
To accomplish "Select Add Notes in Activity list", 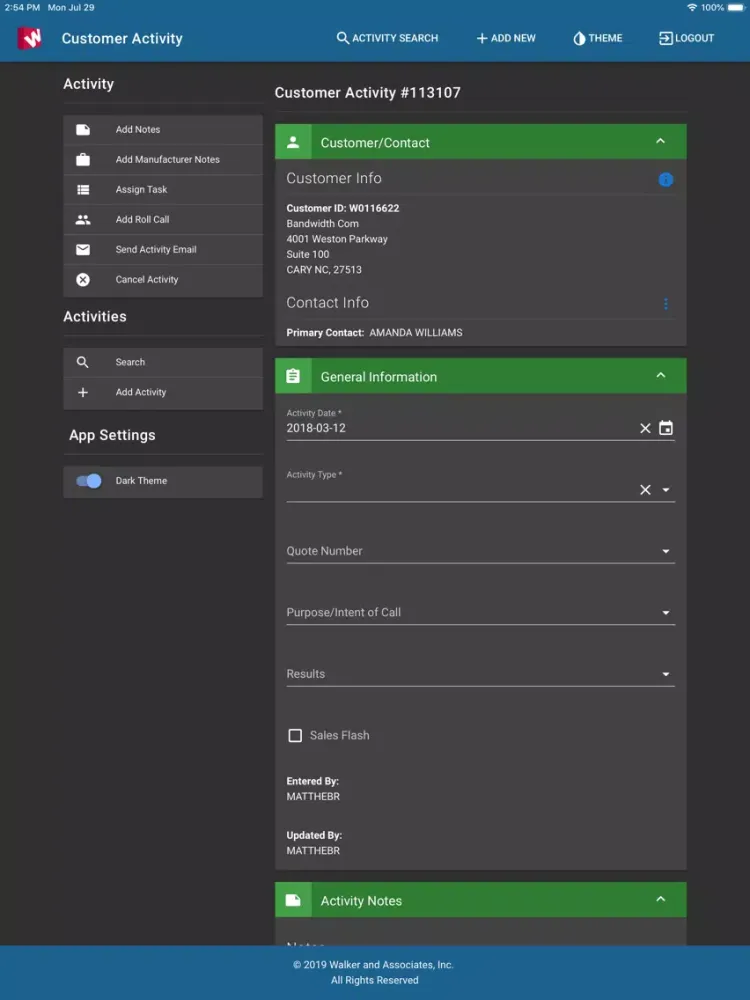I will point(163,129).
